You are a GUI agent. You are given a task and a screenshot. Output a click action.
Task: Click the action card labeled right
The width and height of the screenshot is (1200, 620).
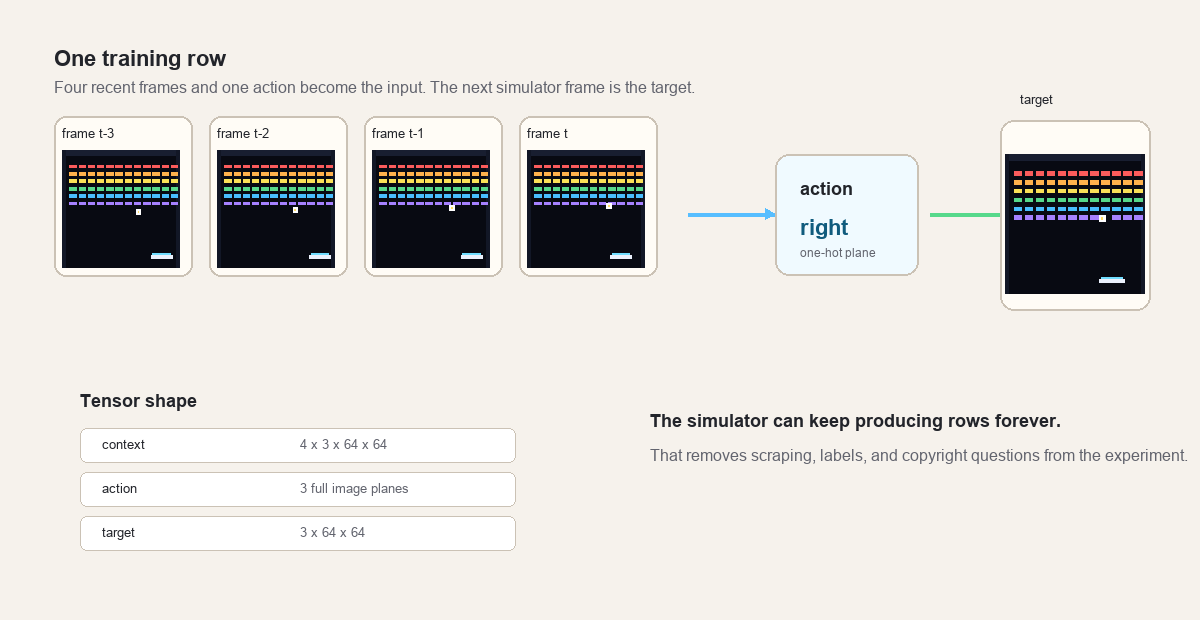[x=847, y=215]
